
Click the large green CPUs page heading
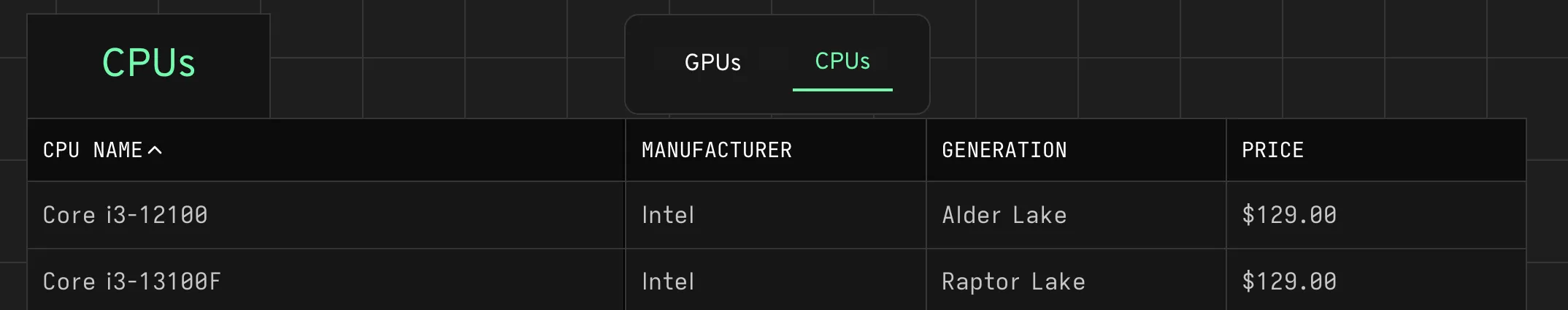pos(149,63)
